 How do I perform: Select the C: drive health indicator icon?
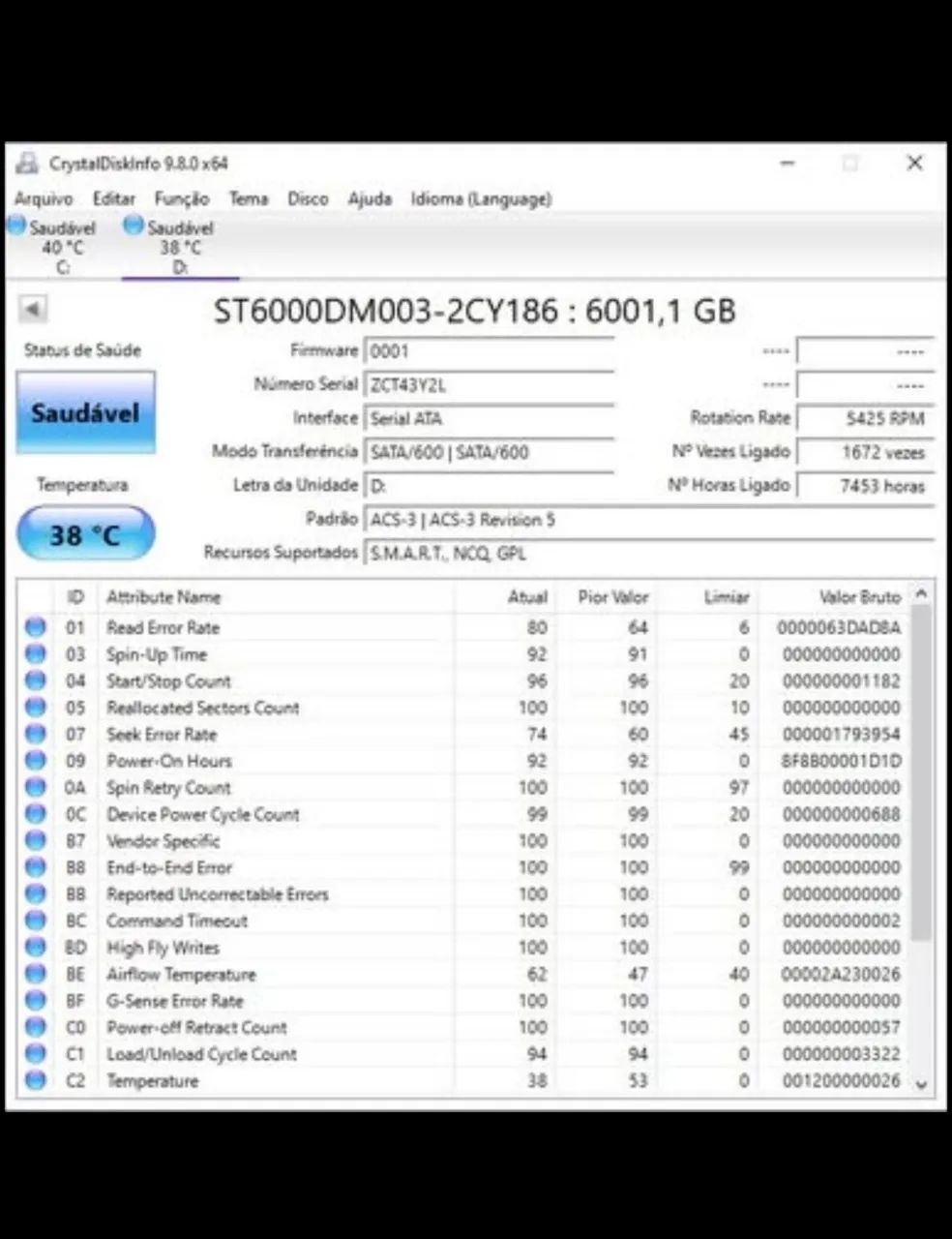pyautogui.click(x=16, y=225)
